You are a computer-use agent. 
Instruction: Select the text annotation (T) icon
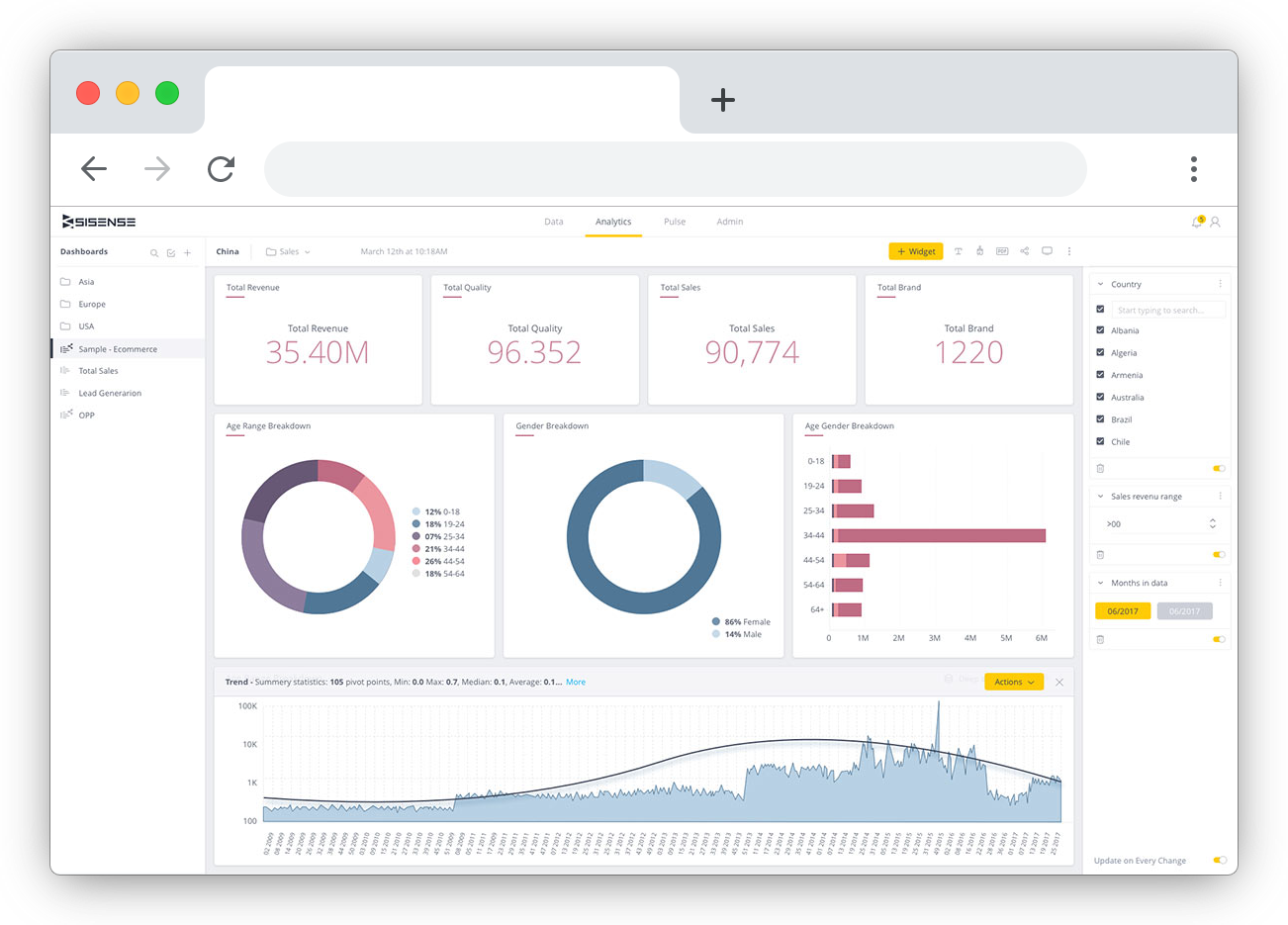[958, 251]
